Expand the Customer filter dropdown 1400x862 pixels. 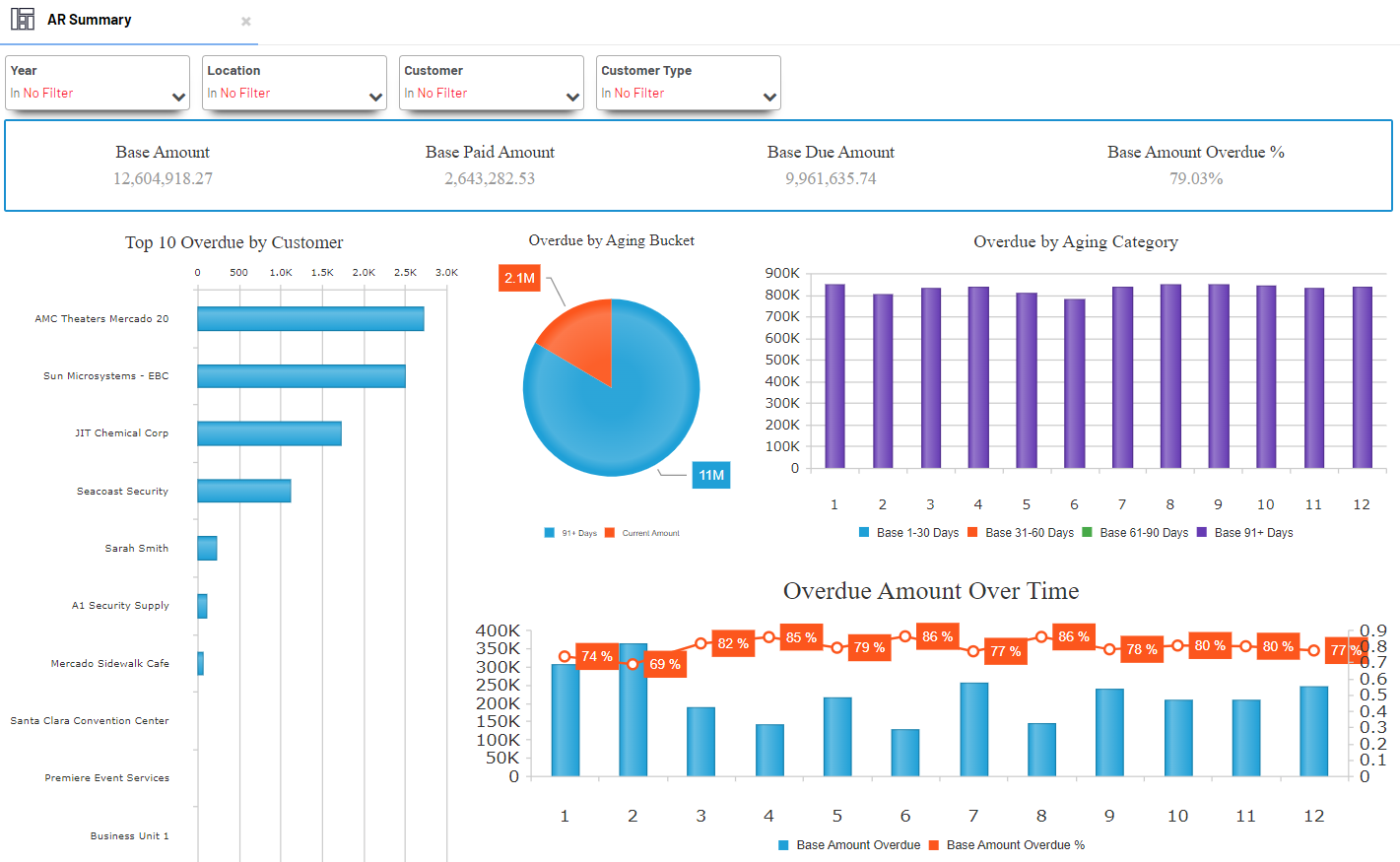tap(572, 97)
